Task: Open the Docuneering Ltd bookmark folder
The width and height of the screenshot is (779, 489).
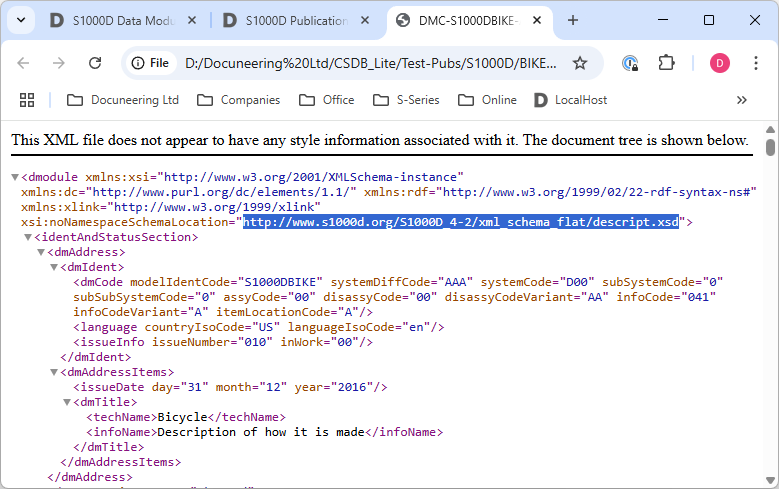Action: pos(123,100)
